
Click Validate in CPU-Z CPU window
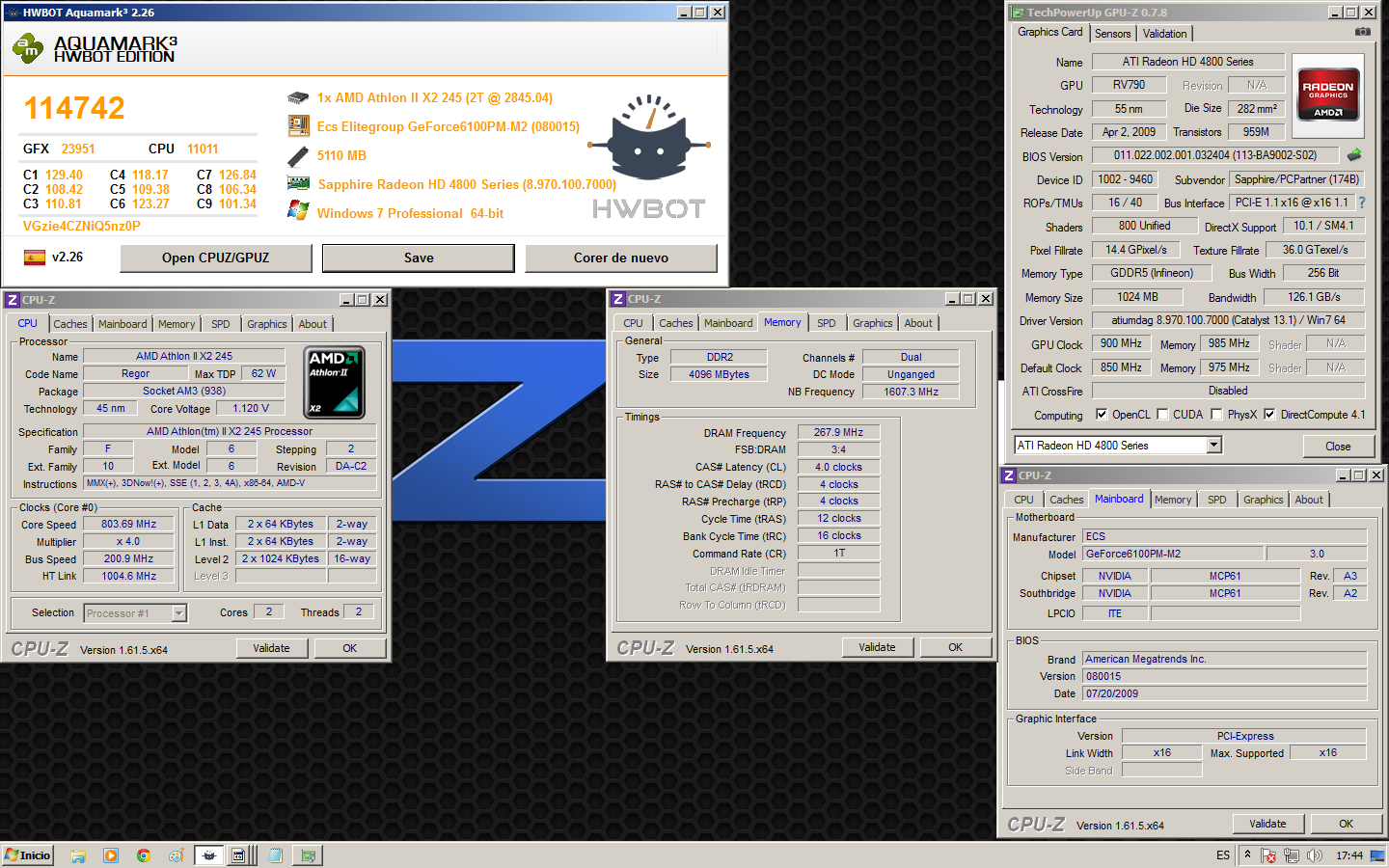click(271, 648)
